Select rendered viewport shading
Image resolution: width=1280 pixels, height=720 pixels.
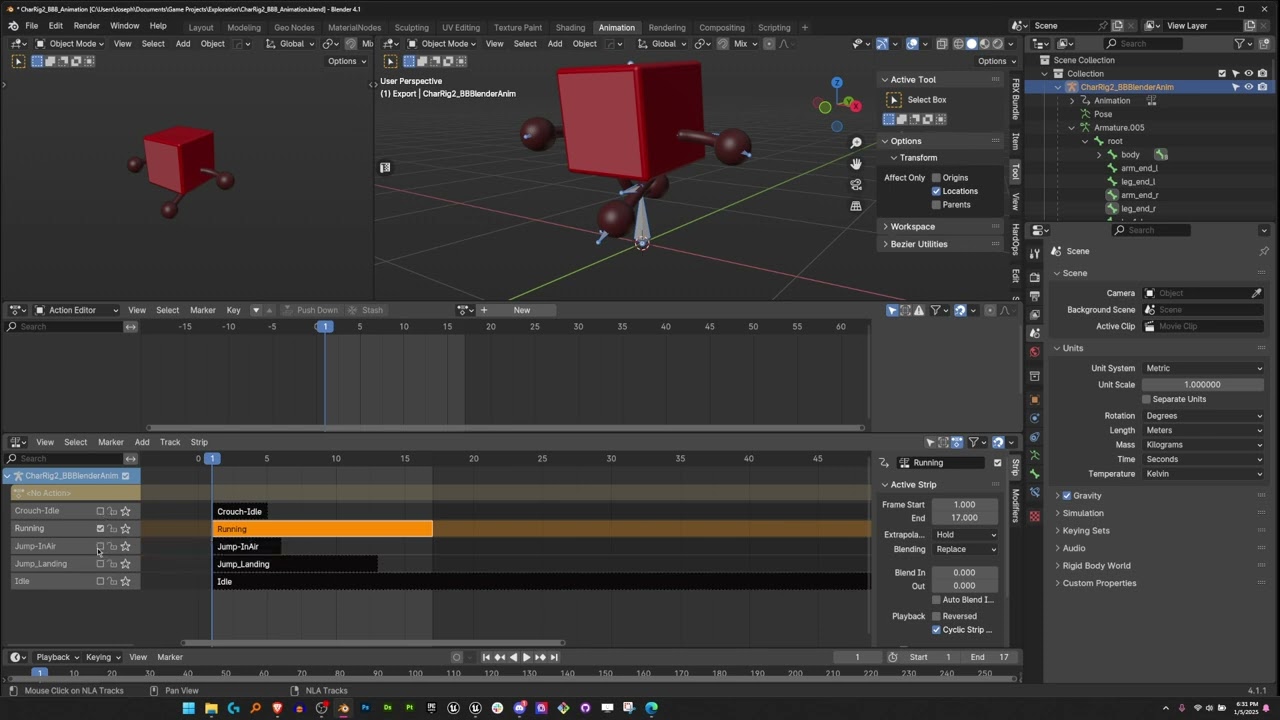tap(997, 44)
